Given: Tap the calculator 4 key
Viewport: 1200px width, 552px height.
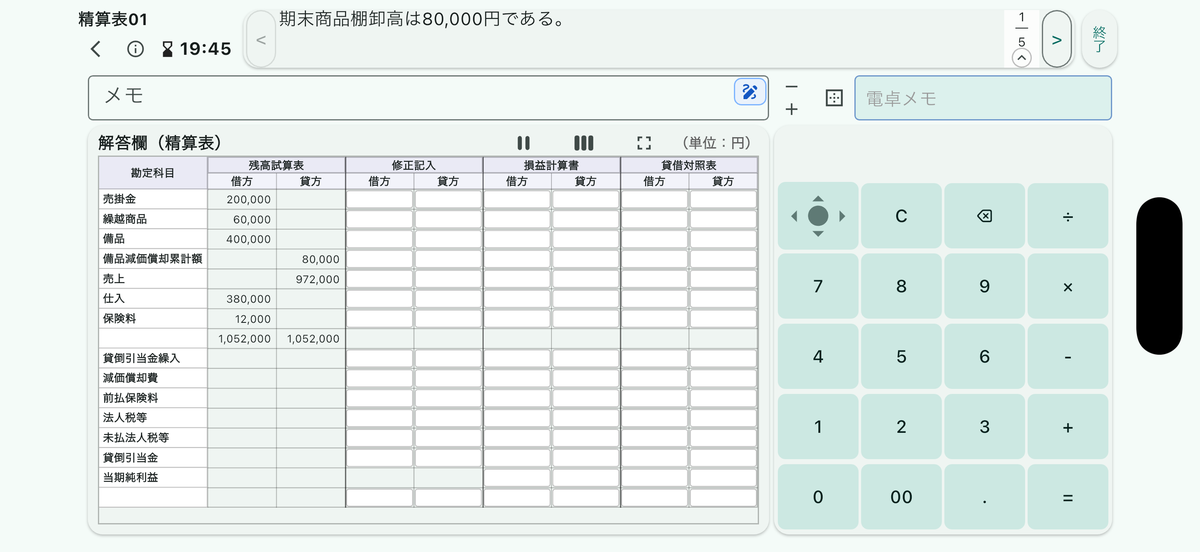Looking at the screenshot, I should point(818,356).
